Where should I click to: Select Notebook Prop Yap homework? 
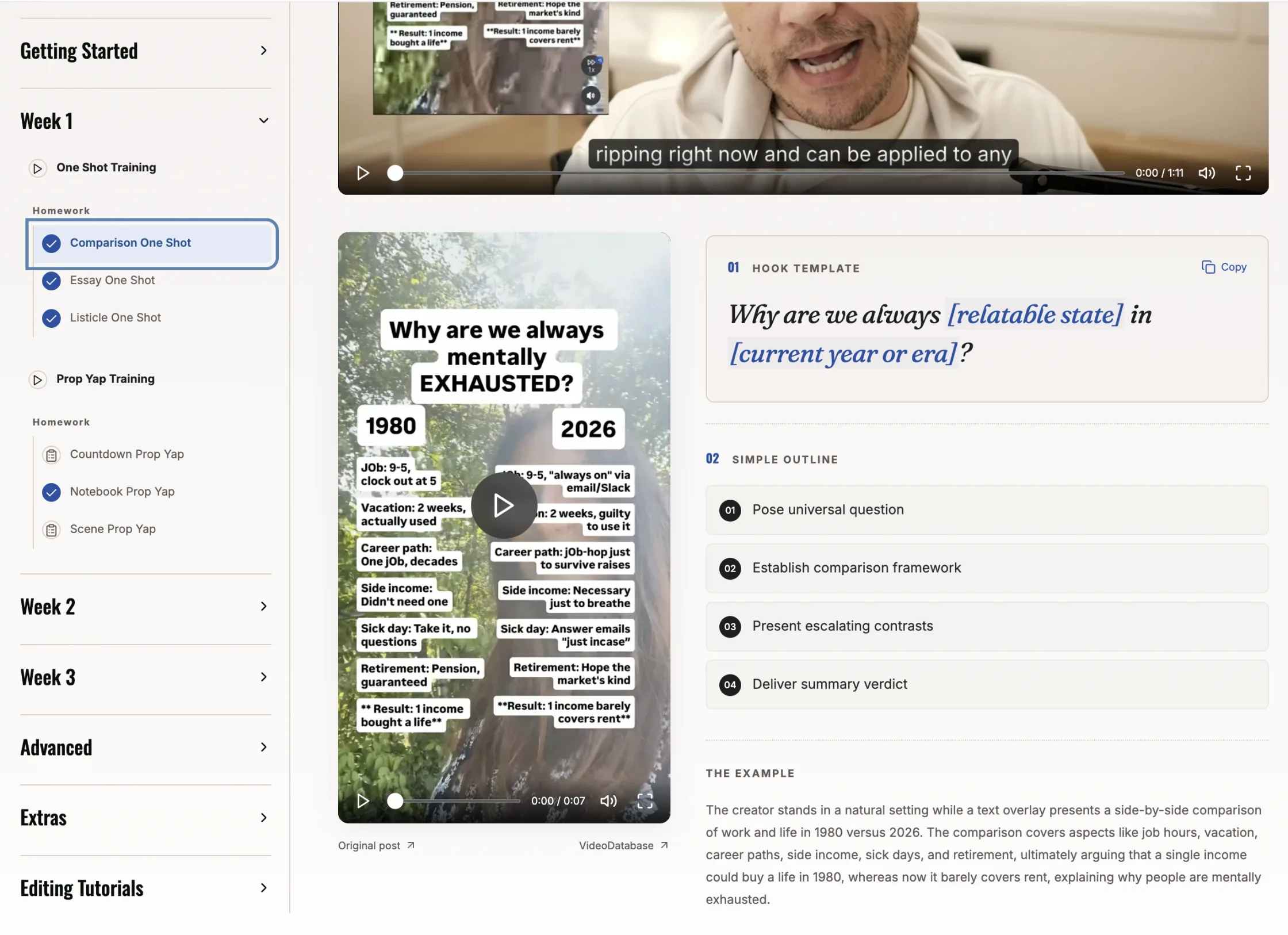pos(122,492)
